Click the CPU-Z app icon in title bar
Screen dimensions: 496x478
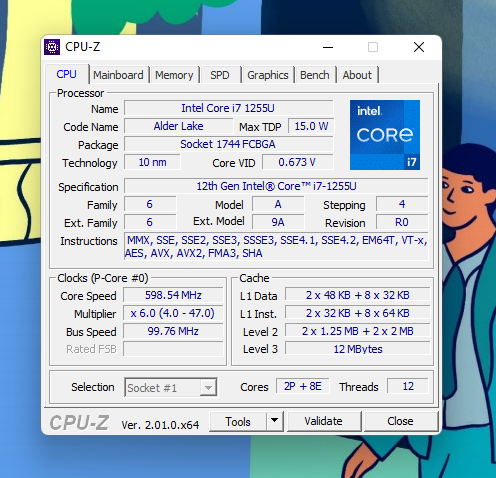point(52,47)
